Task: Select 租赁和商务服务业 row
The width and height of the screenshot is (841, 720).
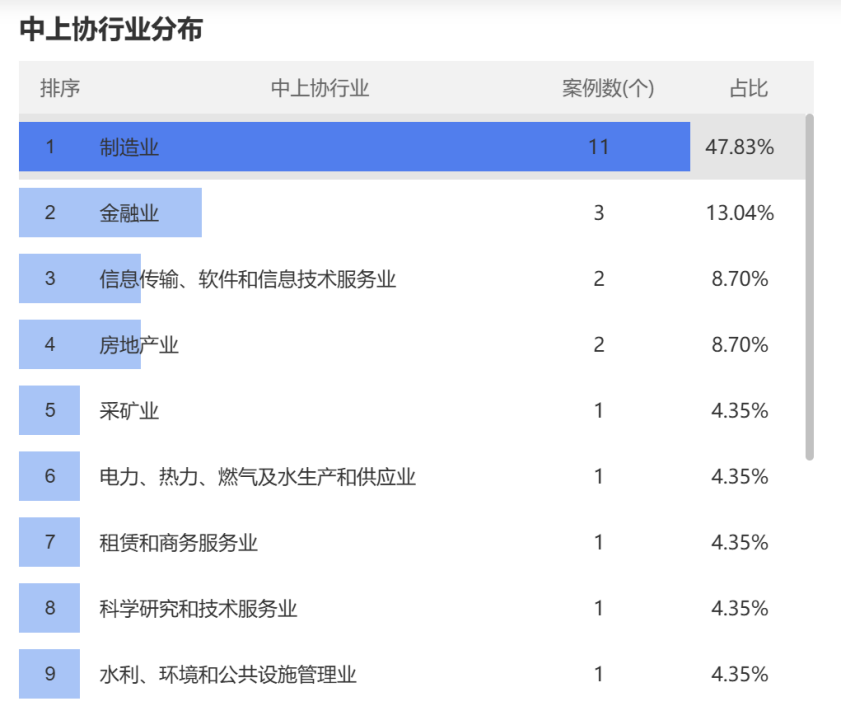Action: [x=412, y=542]
